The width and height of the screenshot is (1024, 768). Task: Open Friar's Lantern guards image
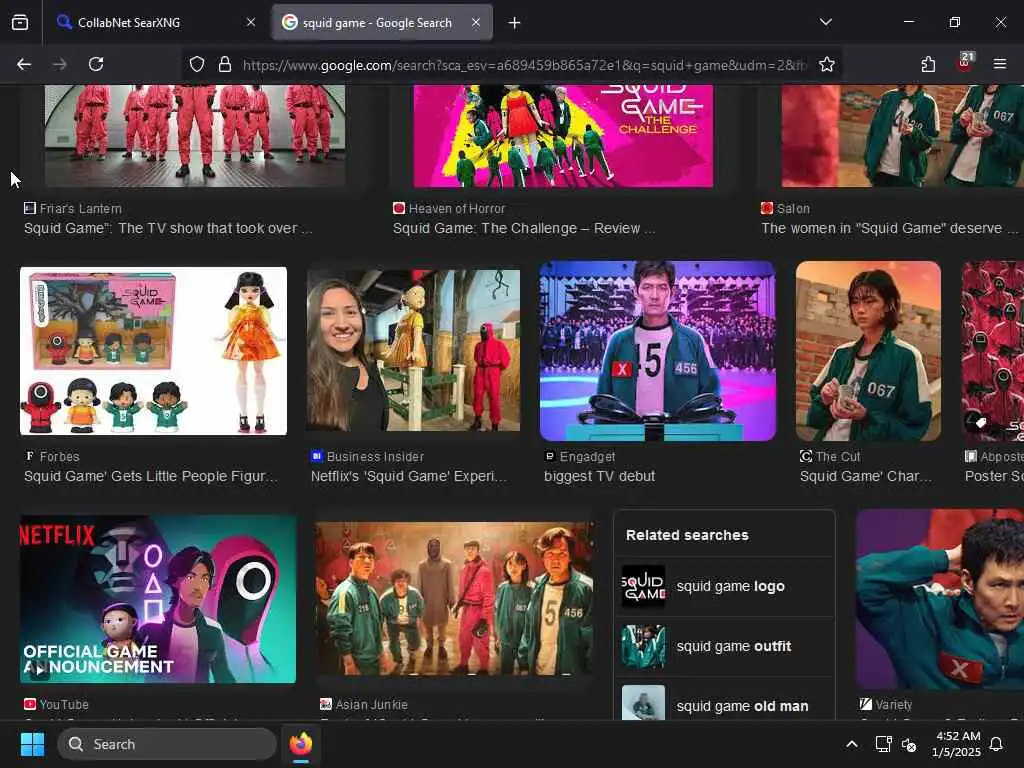tap(195, 135)
